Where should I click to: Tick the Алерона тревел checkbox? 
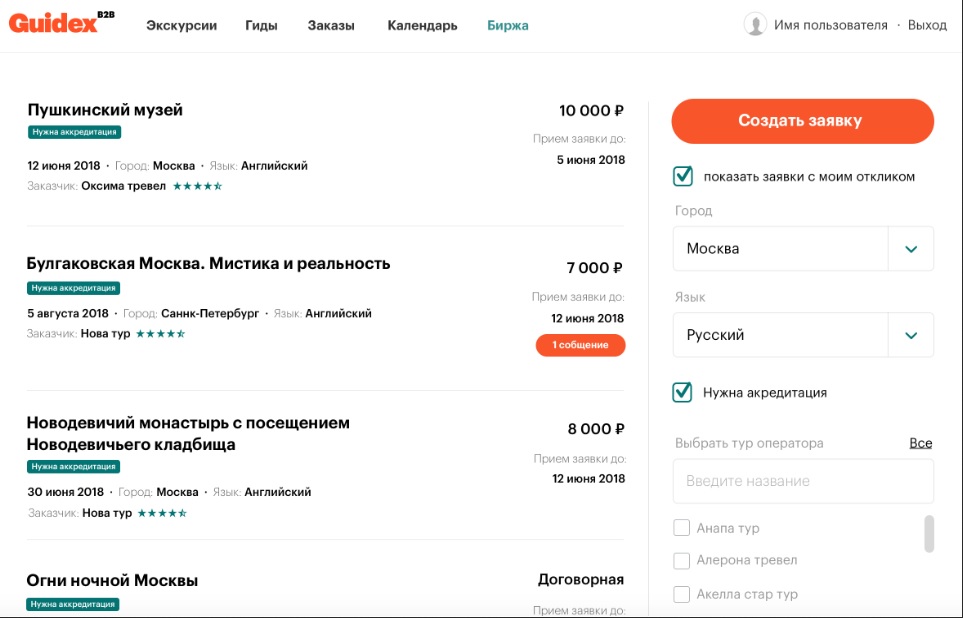pyautogui.click(x=682, y=561)
